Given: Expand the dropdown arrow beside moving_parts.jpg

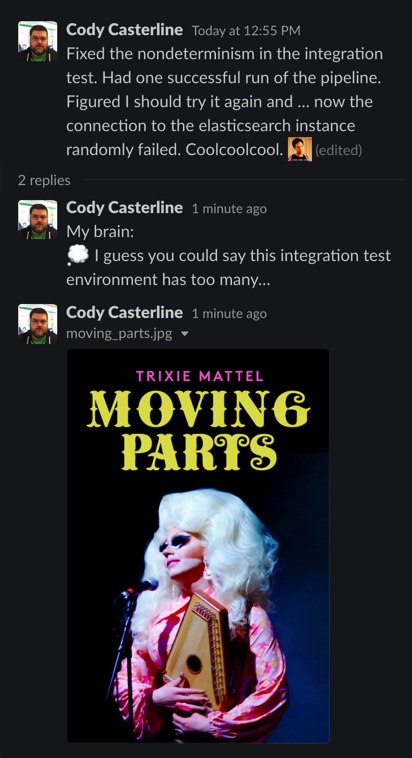Looking at the screenshot, I should [x=184, y=334].
